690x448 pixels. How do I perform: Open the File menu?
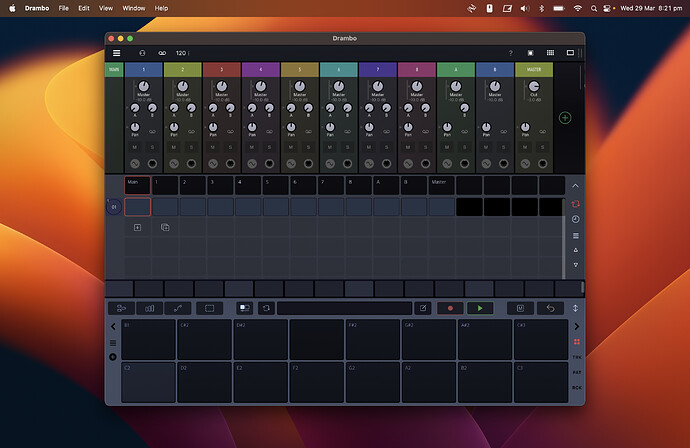click(x=64, y=8)
